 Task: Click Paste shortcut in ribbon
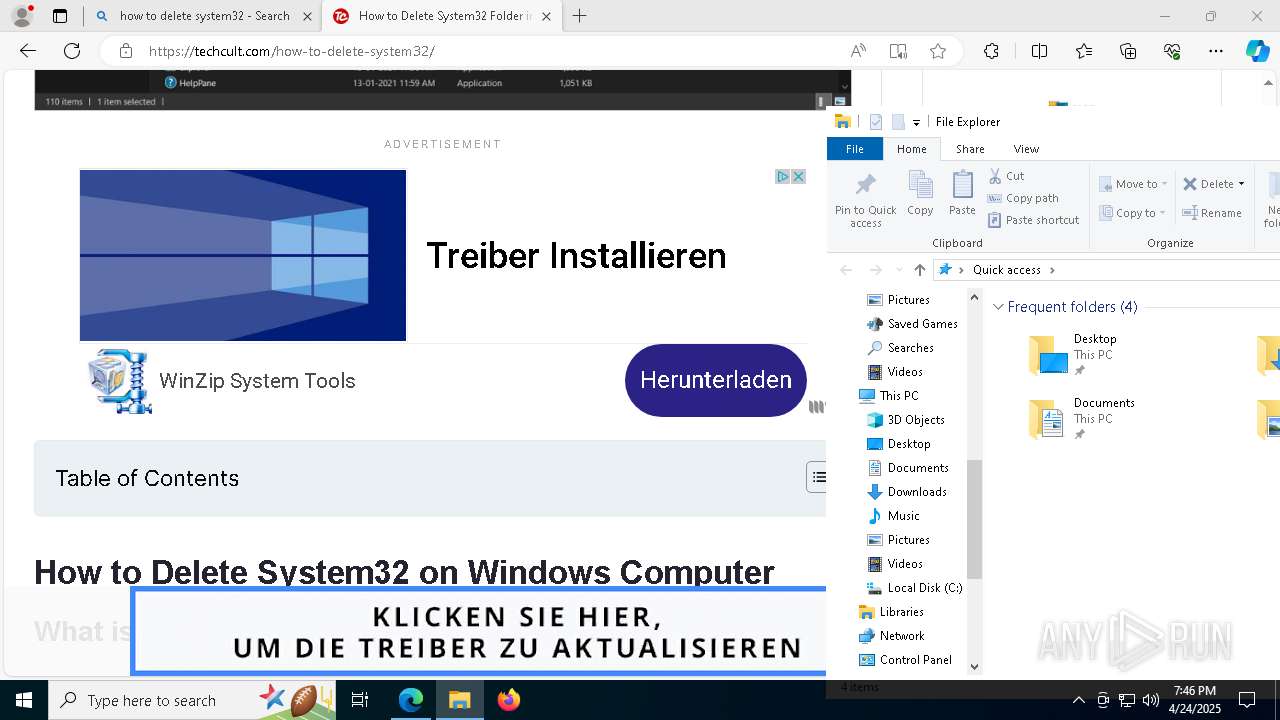tap(1033, 220)
